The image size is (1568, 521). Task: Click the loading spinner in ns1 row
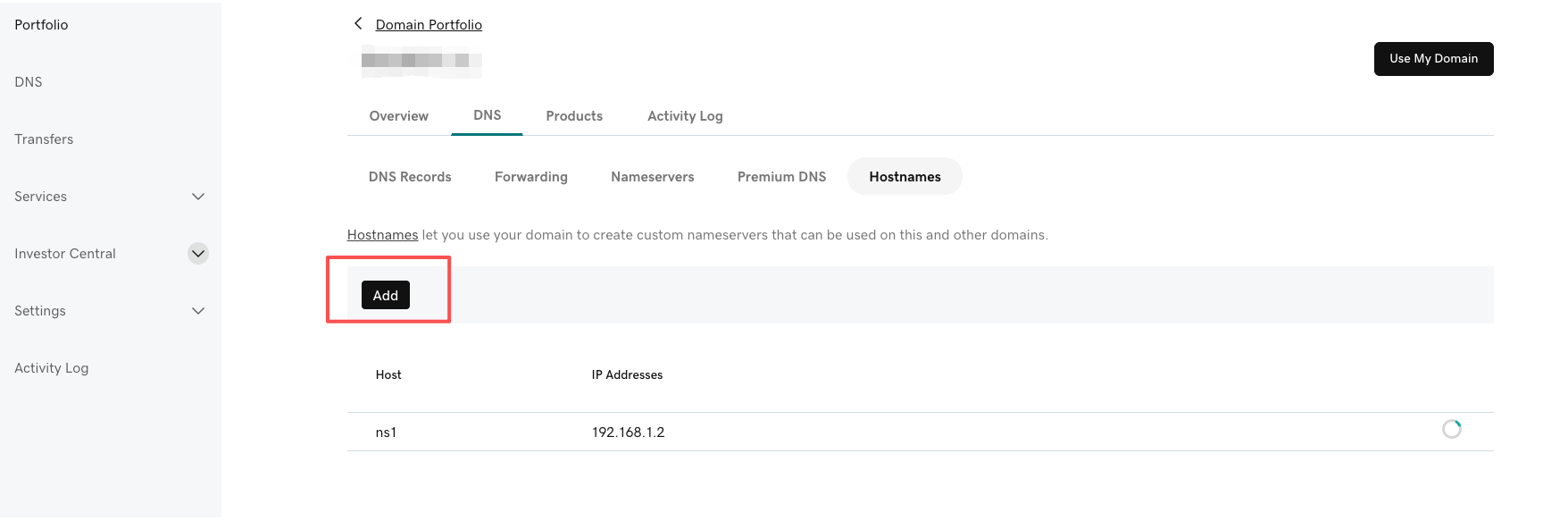tap(1451, 430)
